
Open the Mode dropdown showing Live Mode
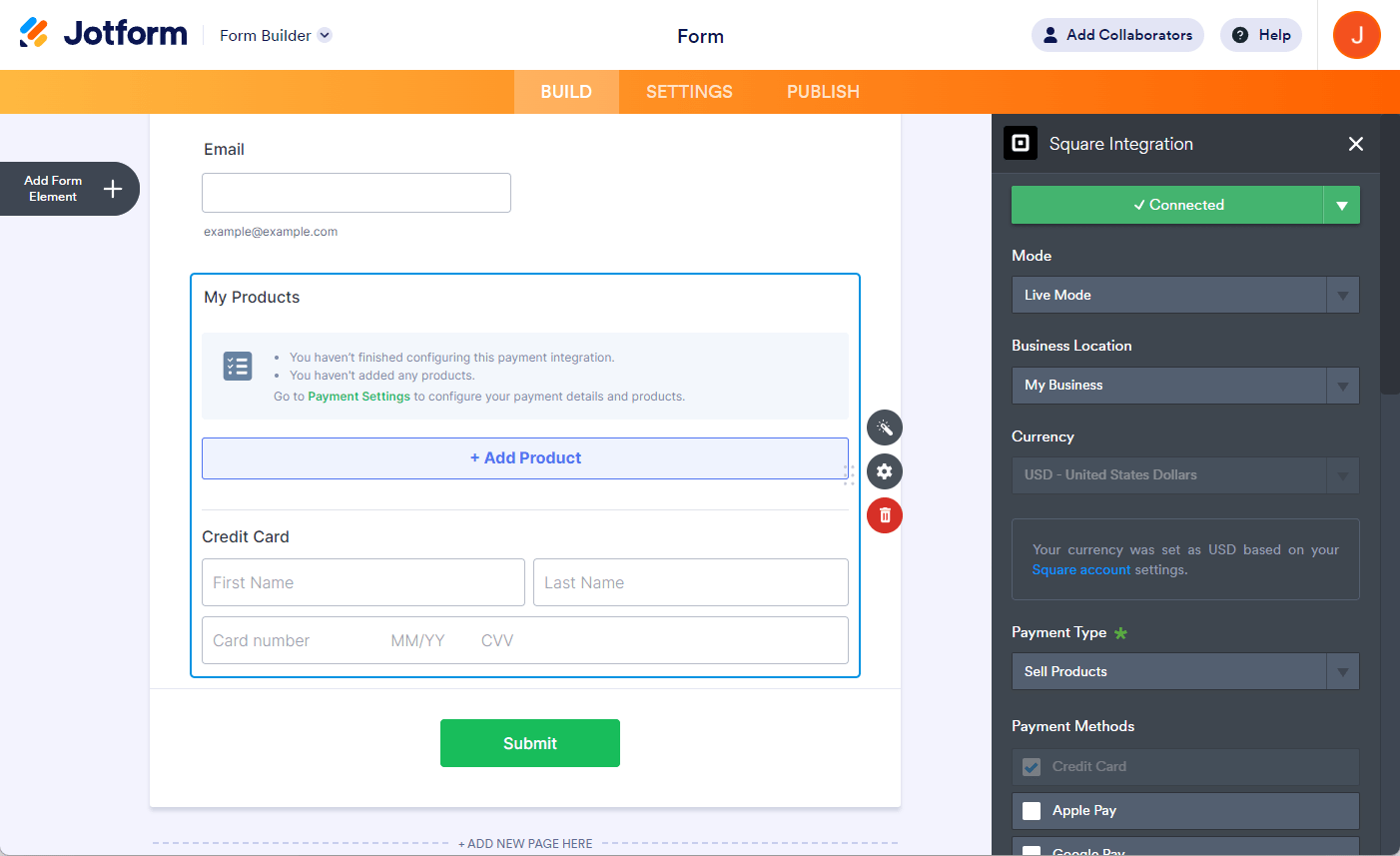(x=1185, y=295)
